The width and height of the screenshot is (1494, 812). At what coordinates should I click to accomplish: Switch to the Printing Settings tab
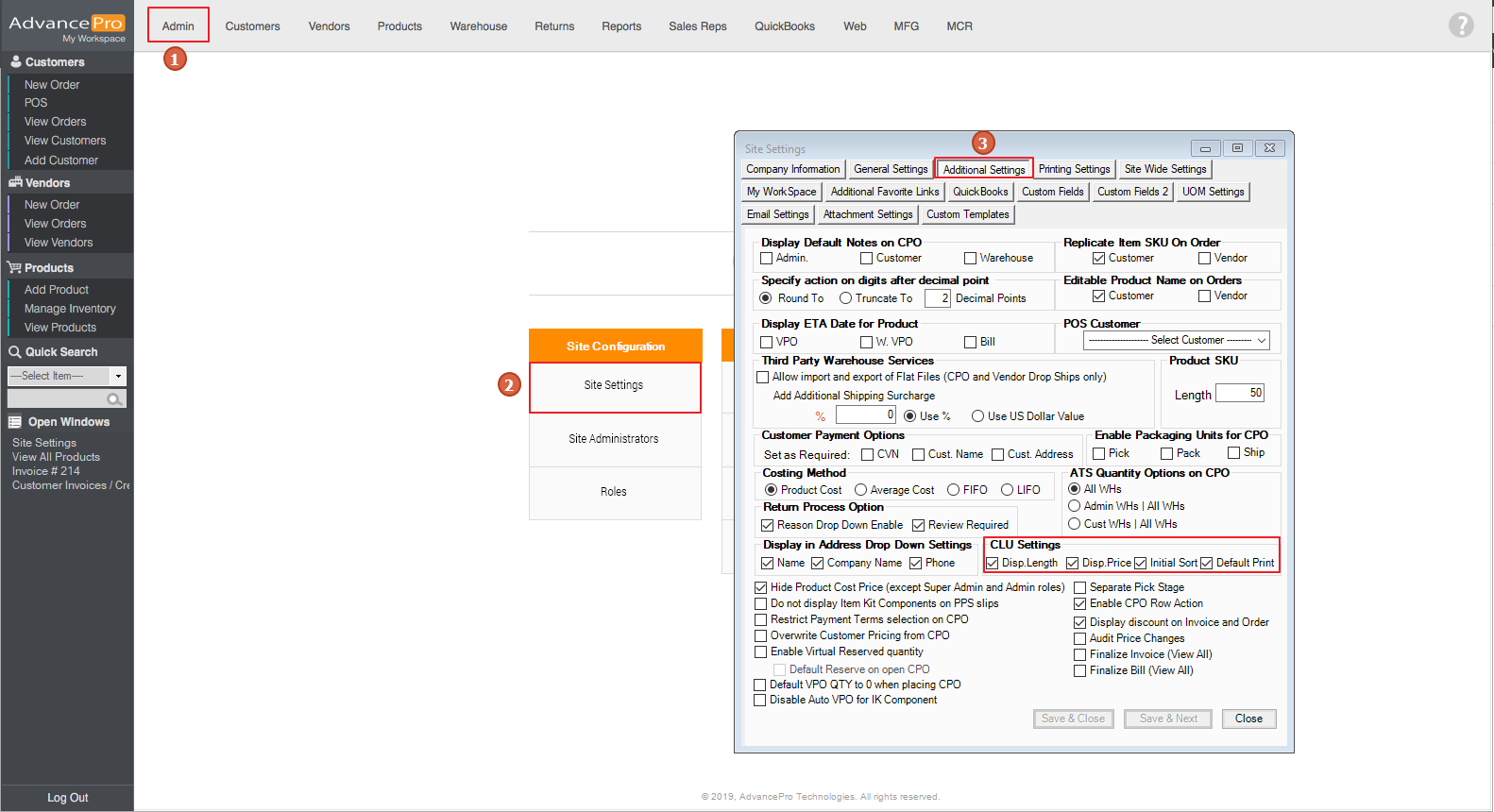[1074, 169]
